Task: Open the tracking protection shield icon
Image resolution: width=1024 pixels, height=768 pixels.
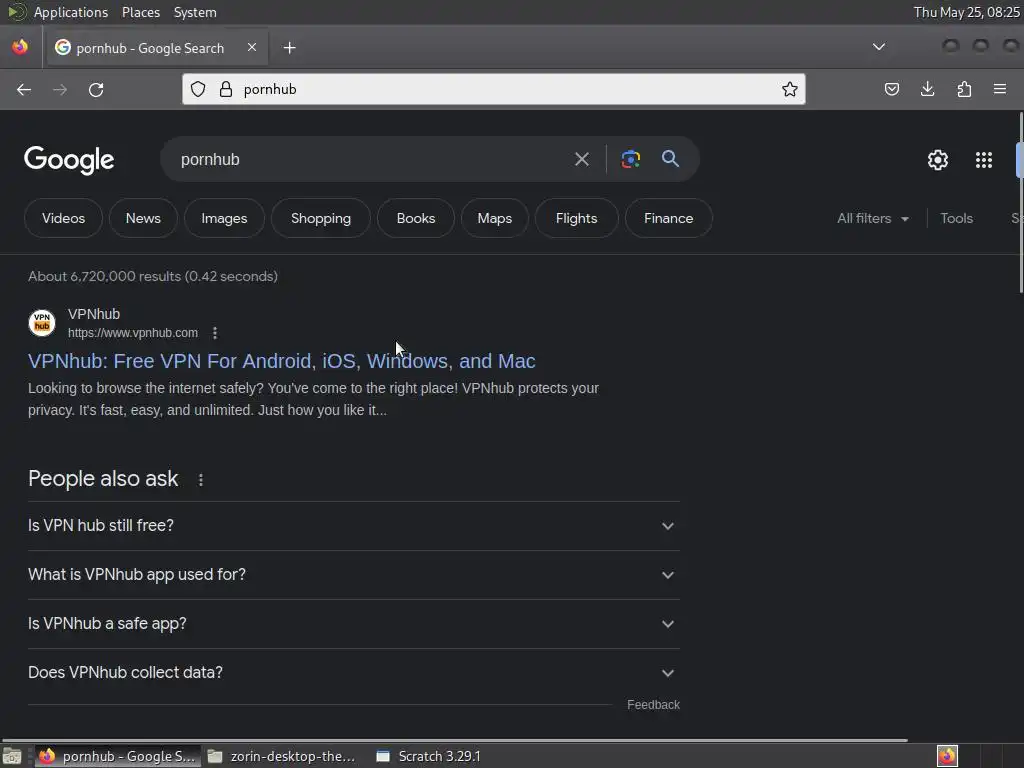Action: click(x=198, y=89)
